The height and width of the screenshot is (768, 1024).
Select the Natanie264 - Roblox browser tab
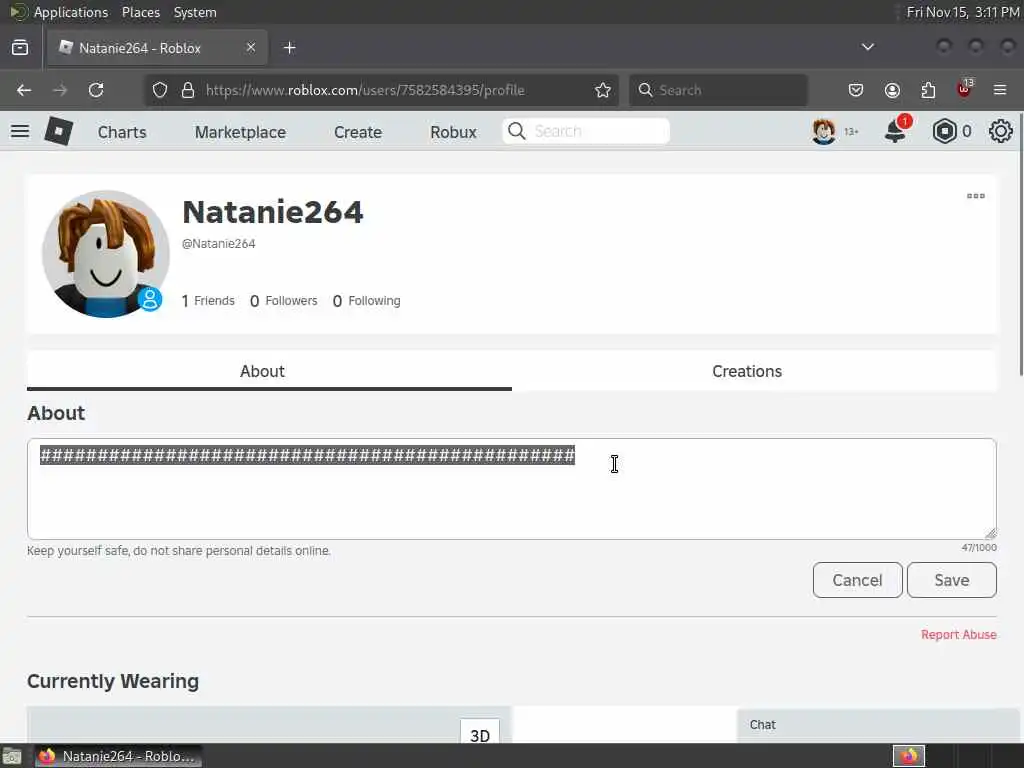157,48
